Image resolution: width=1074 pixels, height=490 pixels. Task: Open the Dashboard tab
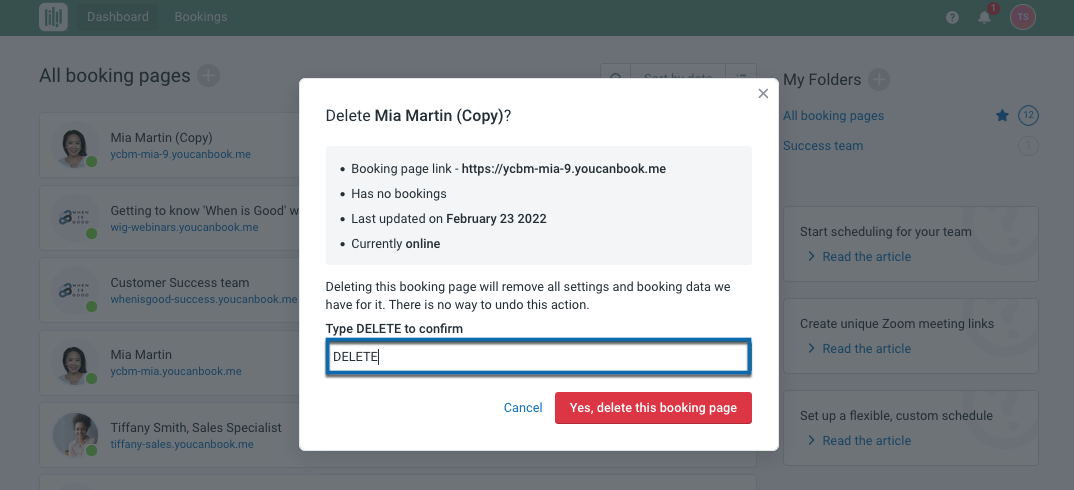[118, 17]
